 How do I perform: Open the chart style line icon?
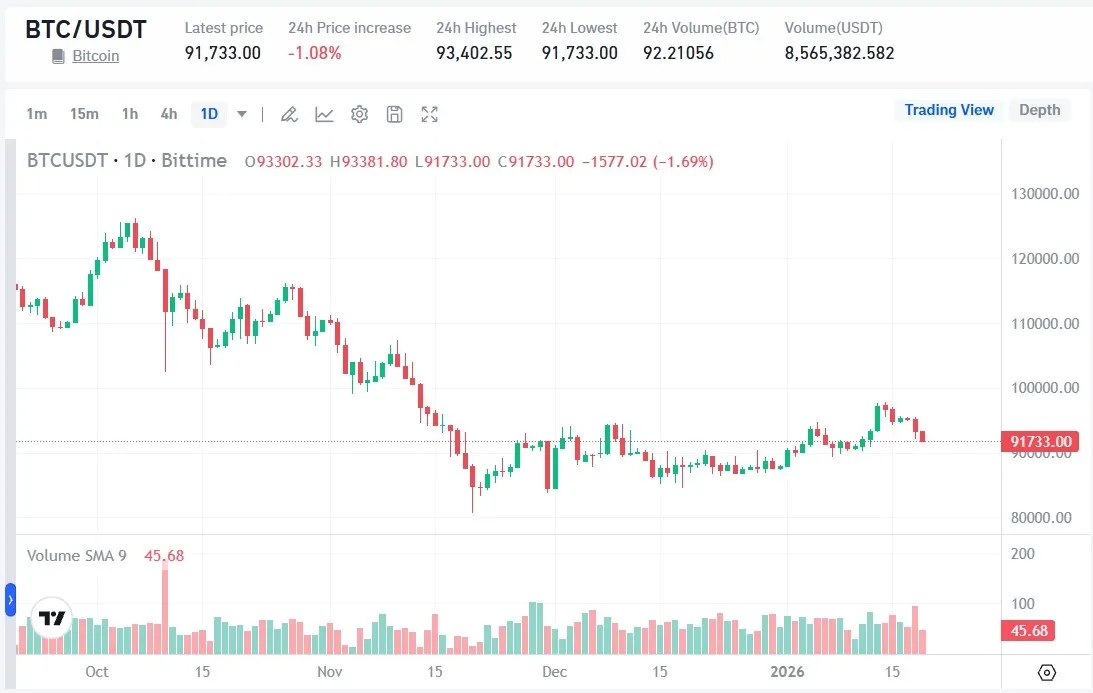[x=324, y=114]
